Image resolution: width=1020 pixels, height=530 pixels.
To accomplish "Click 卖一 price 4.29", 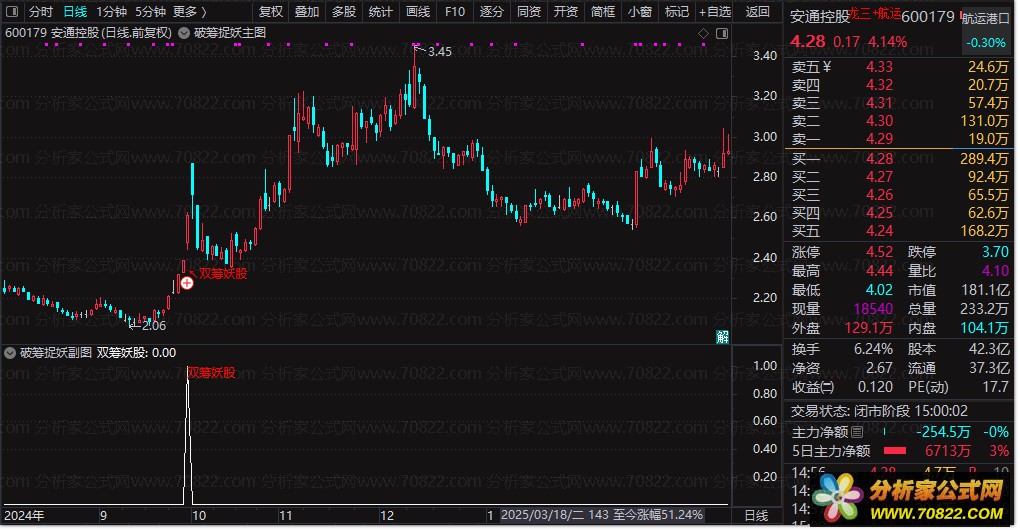I will [879, 139].
